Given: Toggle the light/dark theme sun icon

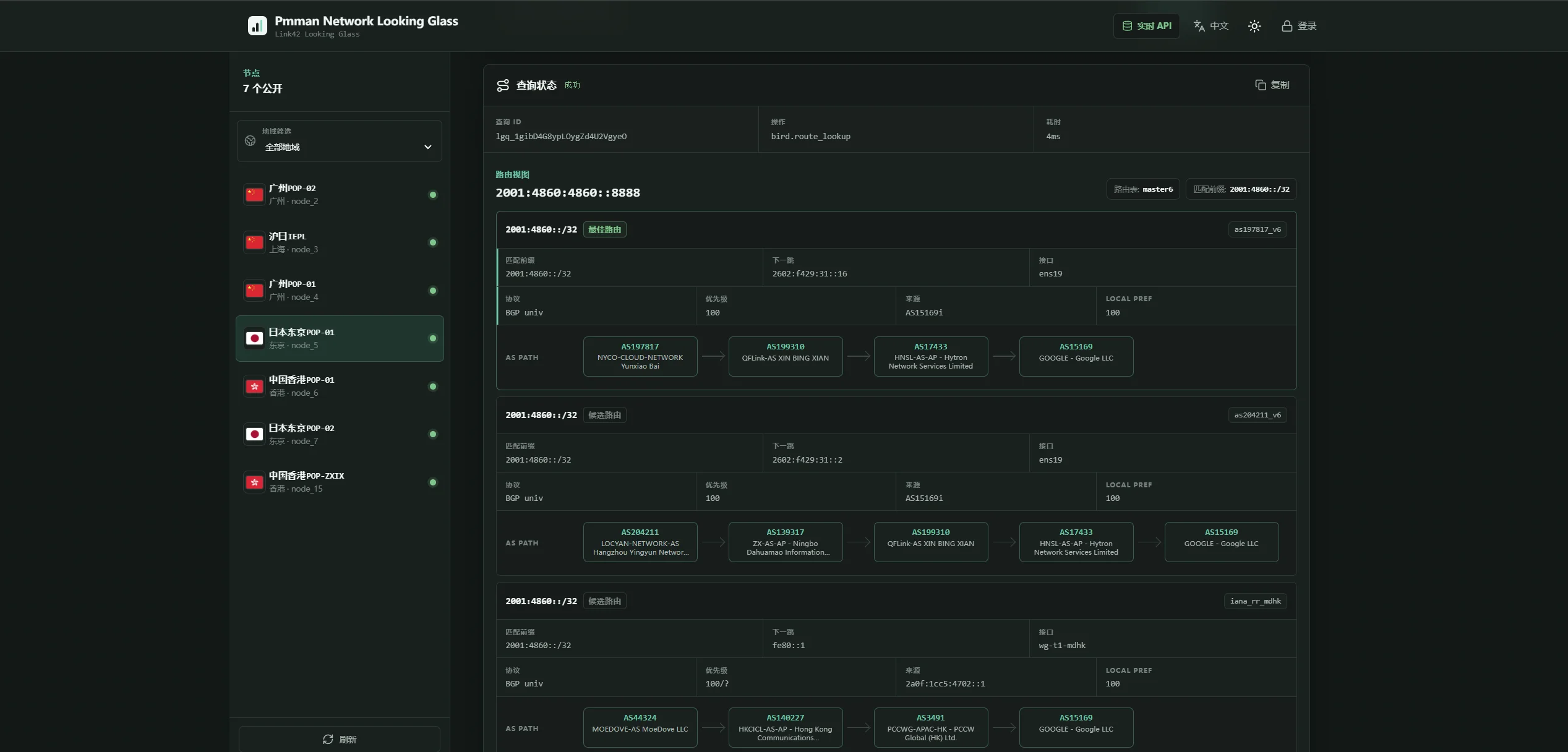Looking at the screenshot, I should pos(1254,26).
